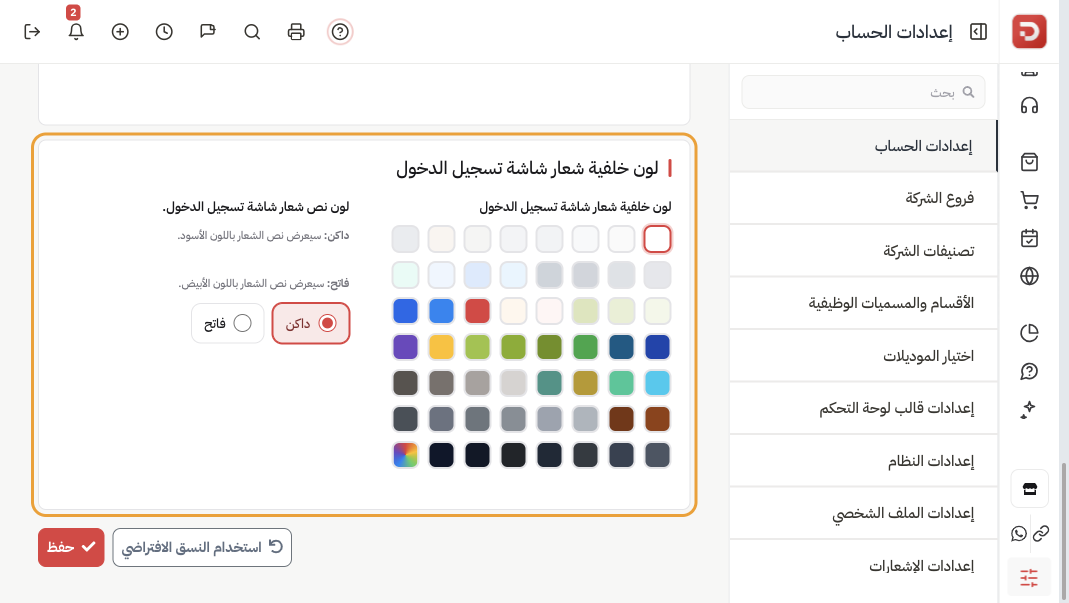1069x603 pixels.
Task: Open the sparkle AI icon in sidebar
Action: pos(1029,409)
